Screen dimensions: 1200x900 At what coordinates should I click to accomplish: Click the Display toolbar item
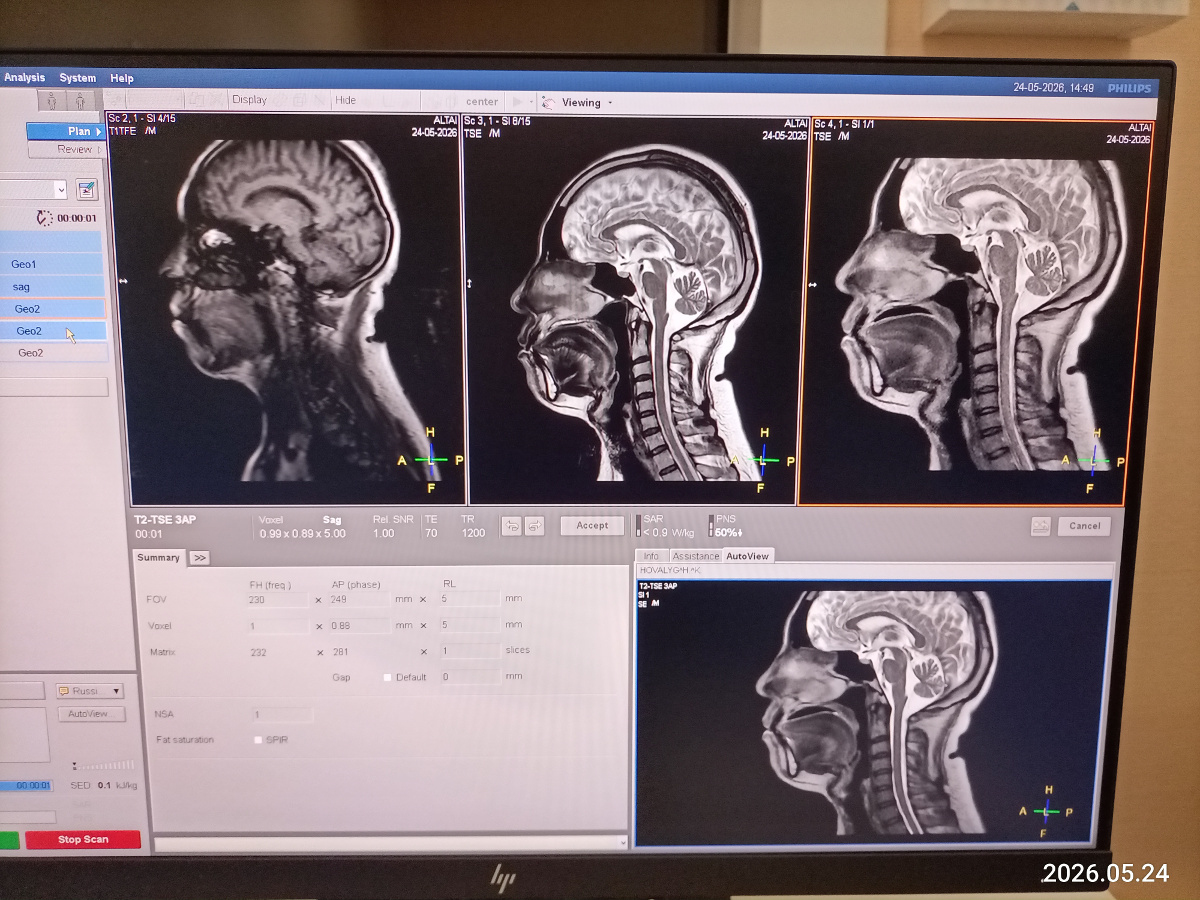pyautogui.click(x=249, y=100)
